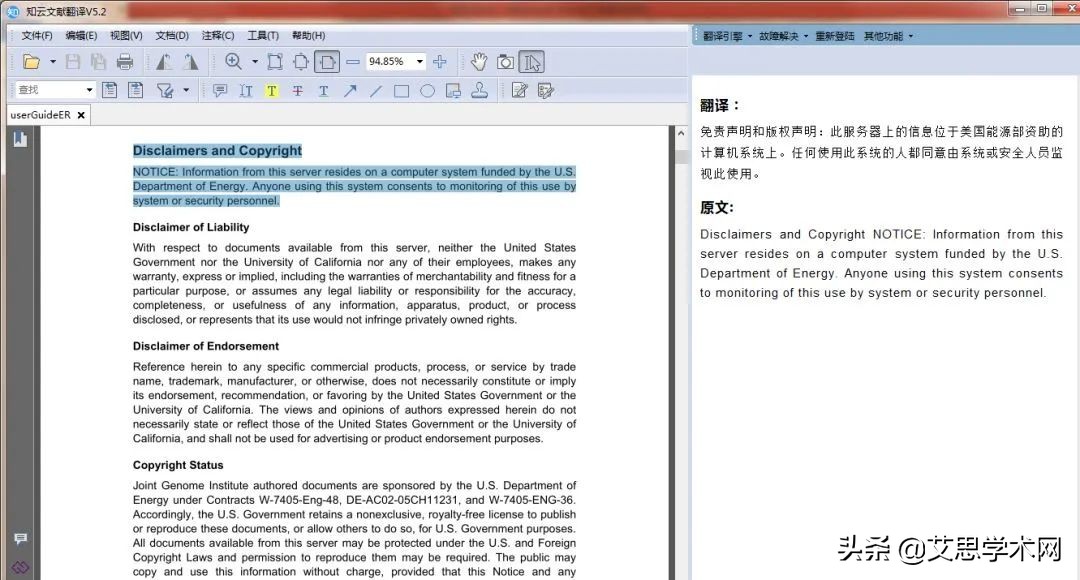The image size is (1080, 580).
Task: Toggle the Select cursor tool on
Action: 532,61
